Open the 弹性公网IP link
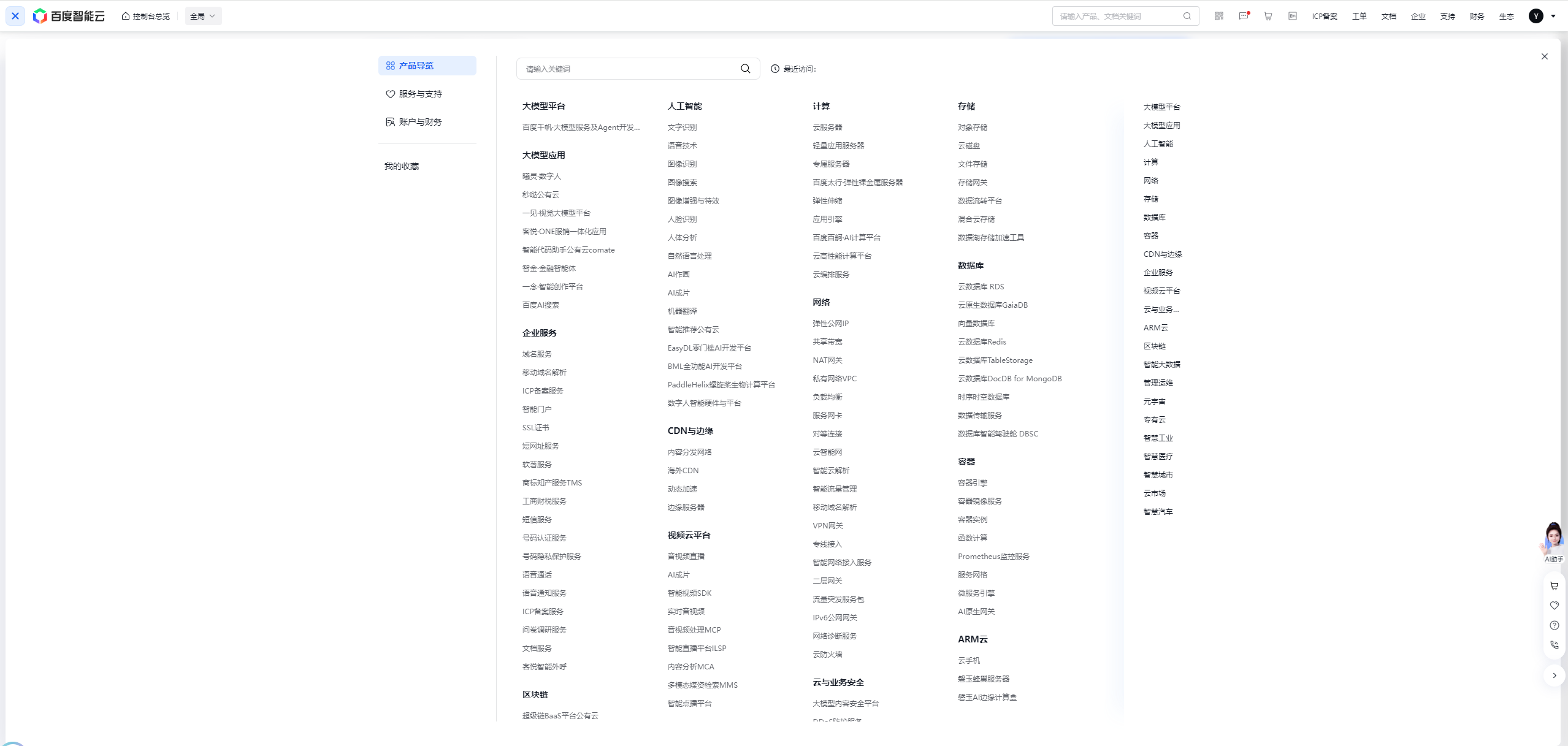This screenshot has height=746, width=1568. [x=831, y=323]
